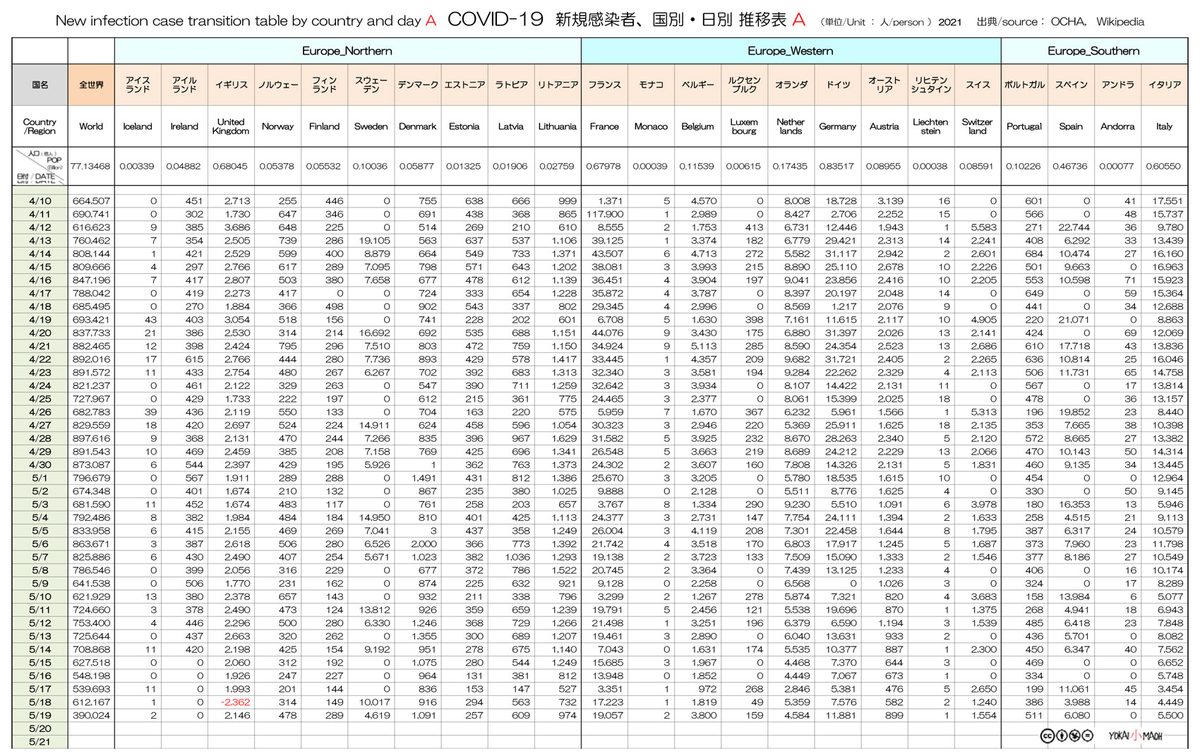Select the Latvia column label
This screenshot has height=756, width=1200.
pyautogui.click(x=511, y=127)
